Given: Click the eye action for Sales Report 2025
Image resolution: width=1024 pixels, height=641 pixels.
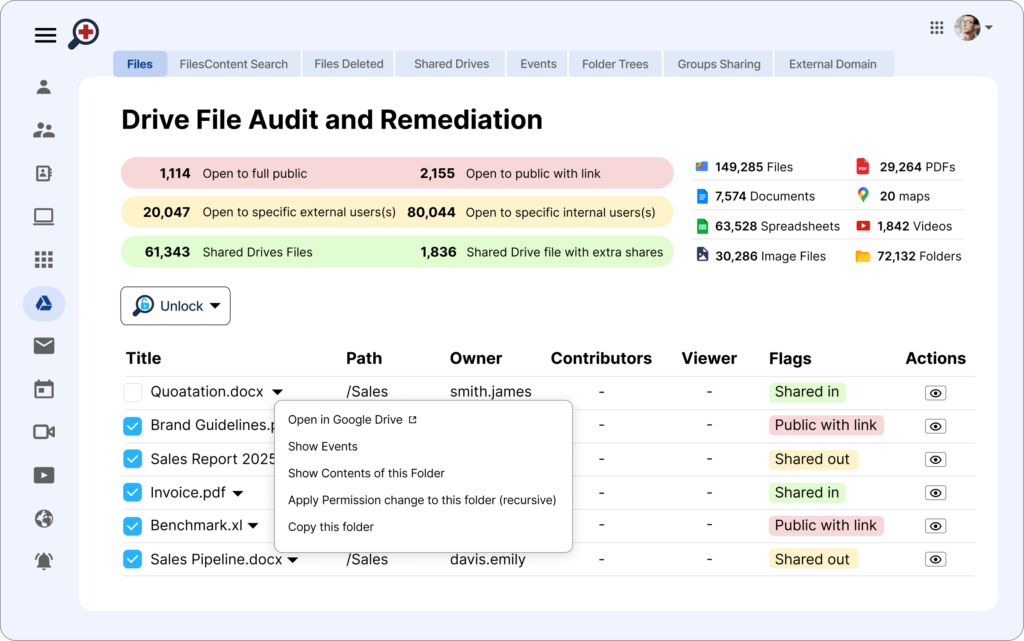Looking at the screenshot, I should click(x=935, y=460).
